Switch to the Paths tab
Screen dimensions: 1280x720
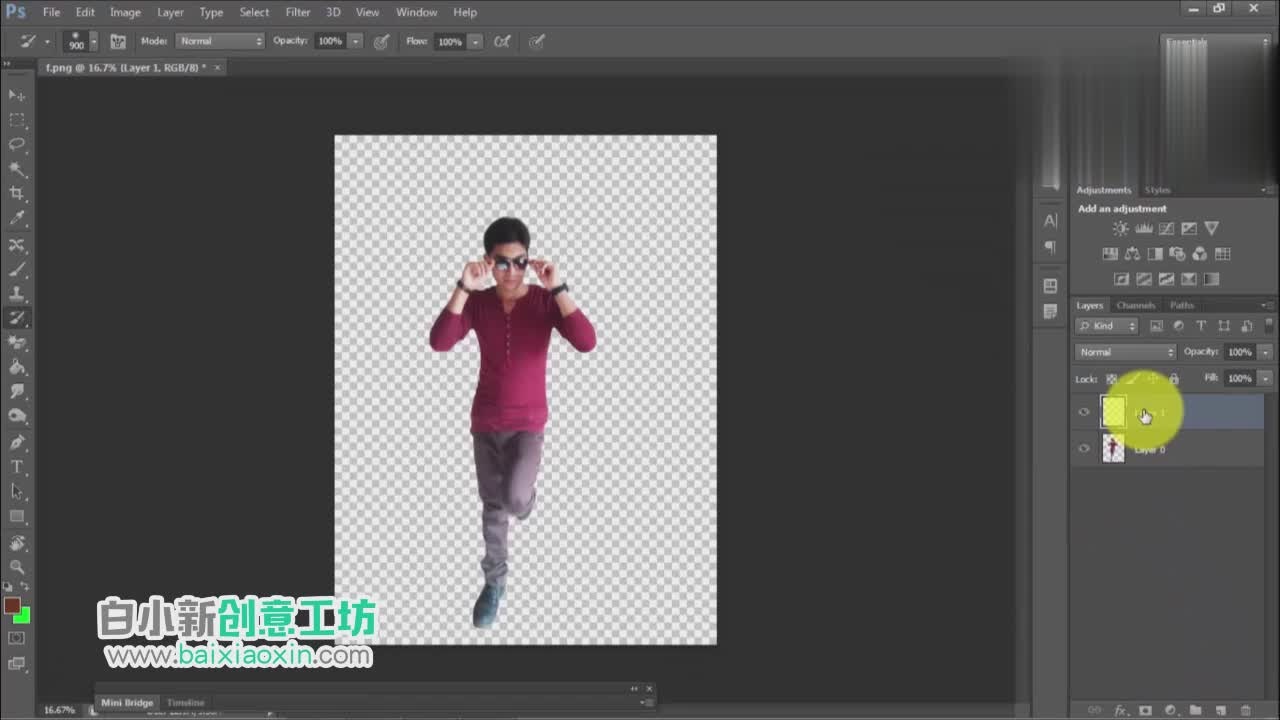(1182, 305)
